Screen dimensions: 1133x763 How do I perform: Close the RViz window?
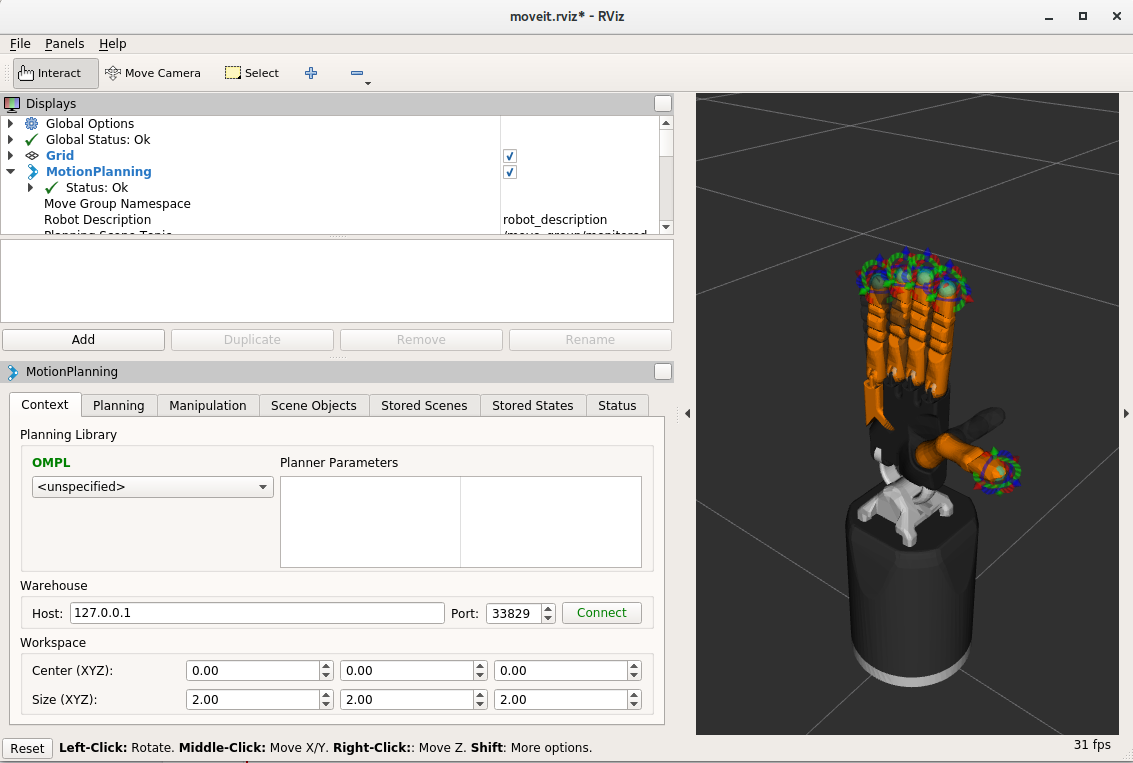click(x=1116, y=16)
